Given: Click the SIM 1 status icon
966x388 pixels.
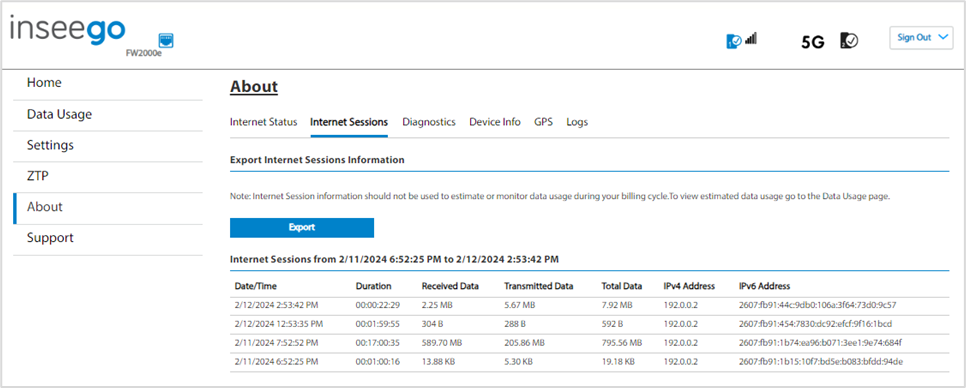Looking at the screenshot, I should [x=734, y=41].
